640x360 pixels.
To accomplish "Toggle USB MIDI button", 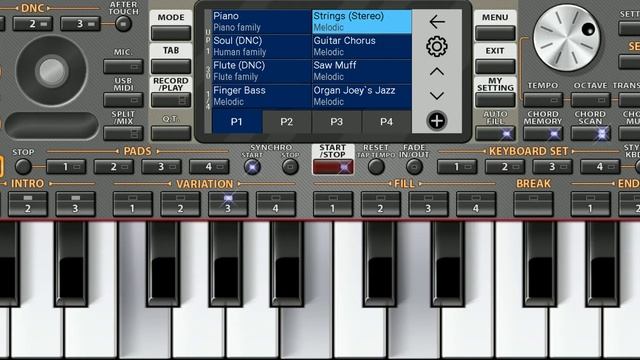I will tap(123, 100).
